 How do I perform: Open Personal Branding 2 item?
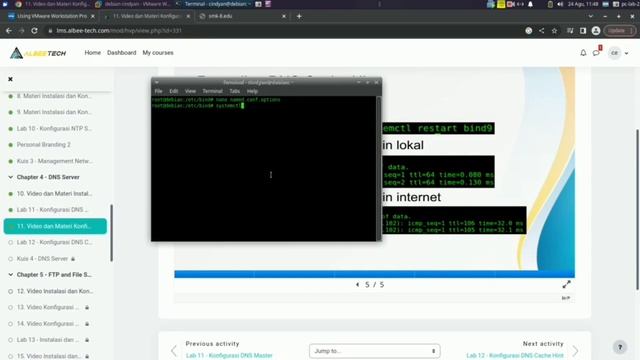[44, 145]
